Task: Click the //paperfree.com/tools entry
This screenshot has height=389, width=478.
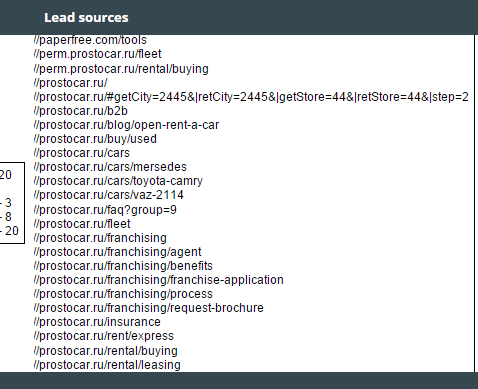Action: click(90, 40)
